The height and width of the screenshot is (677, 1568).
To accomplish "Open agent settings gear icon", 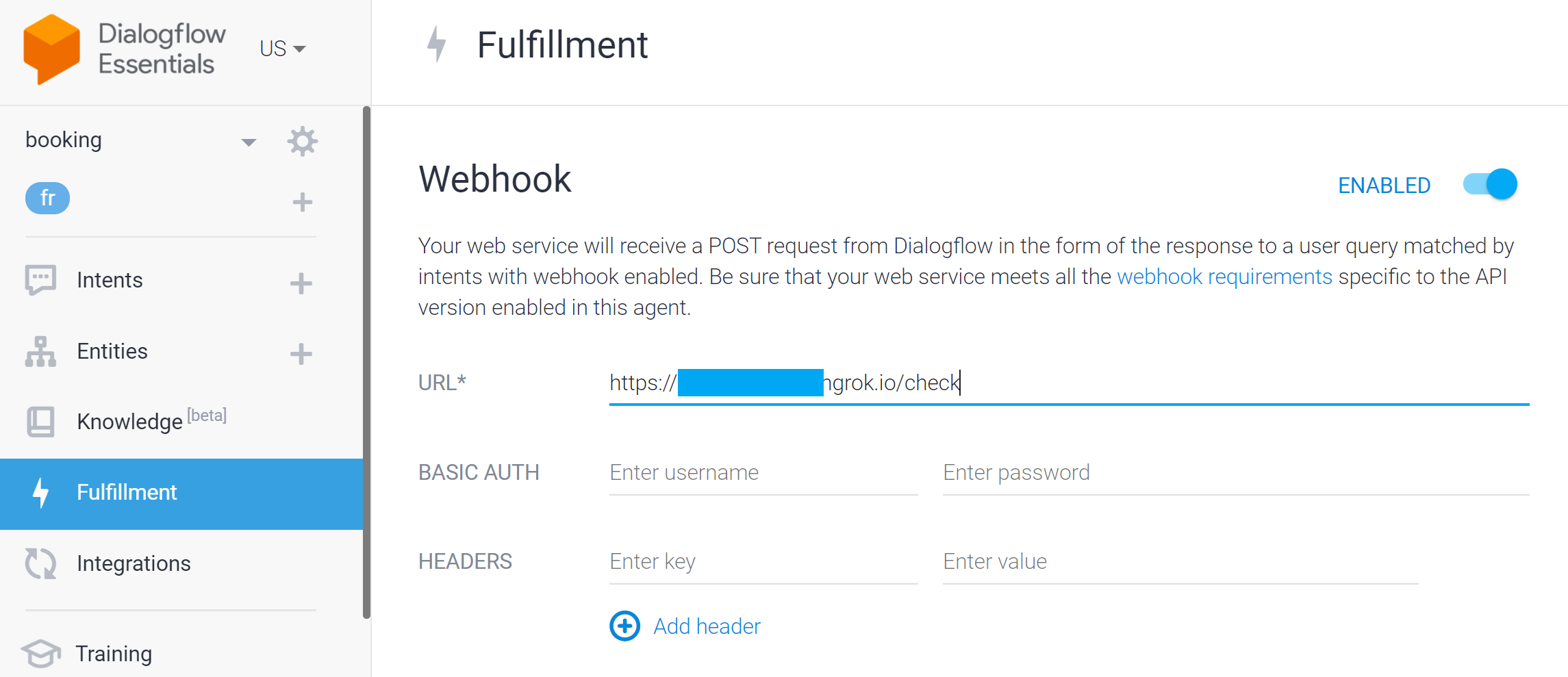I will coord(302,142).
